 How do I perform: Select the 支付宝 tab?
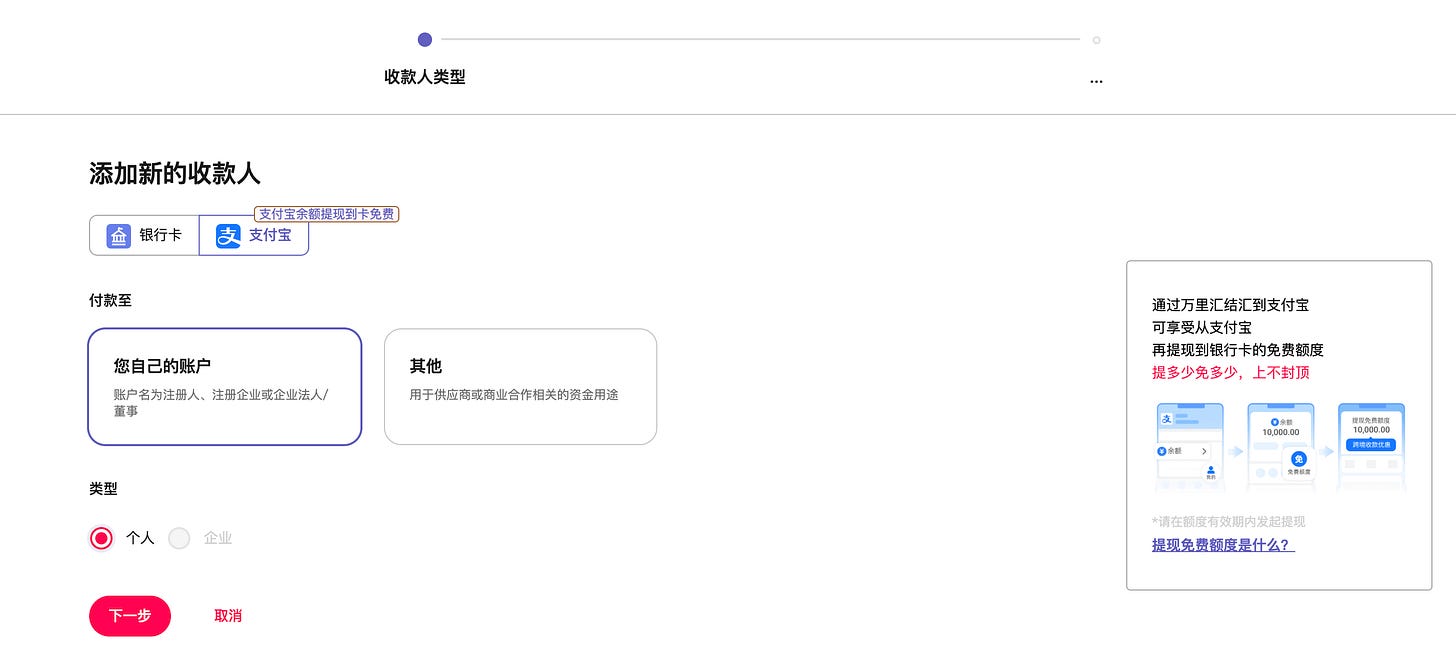[254, 236]
